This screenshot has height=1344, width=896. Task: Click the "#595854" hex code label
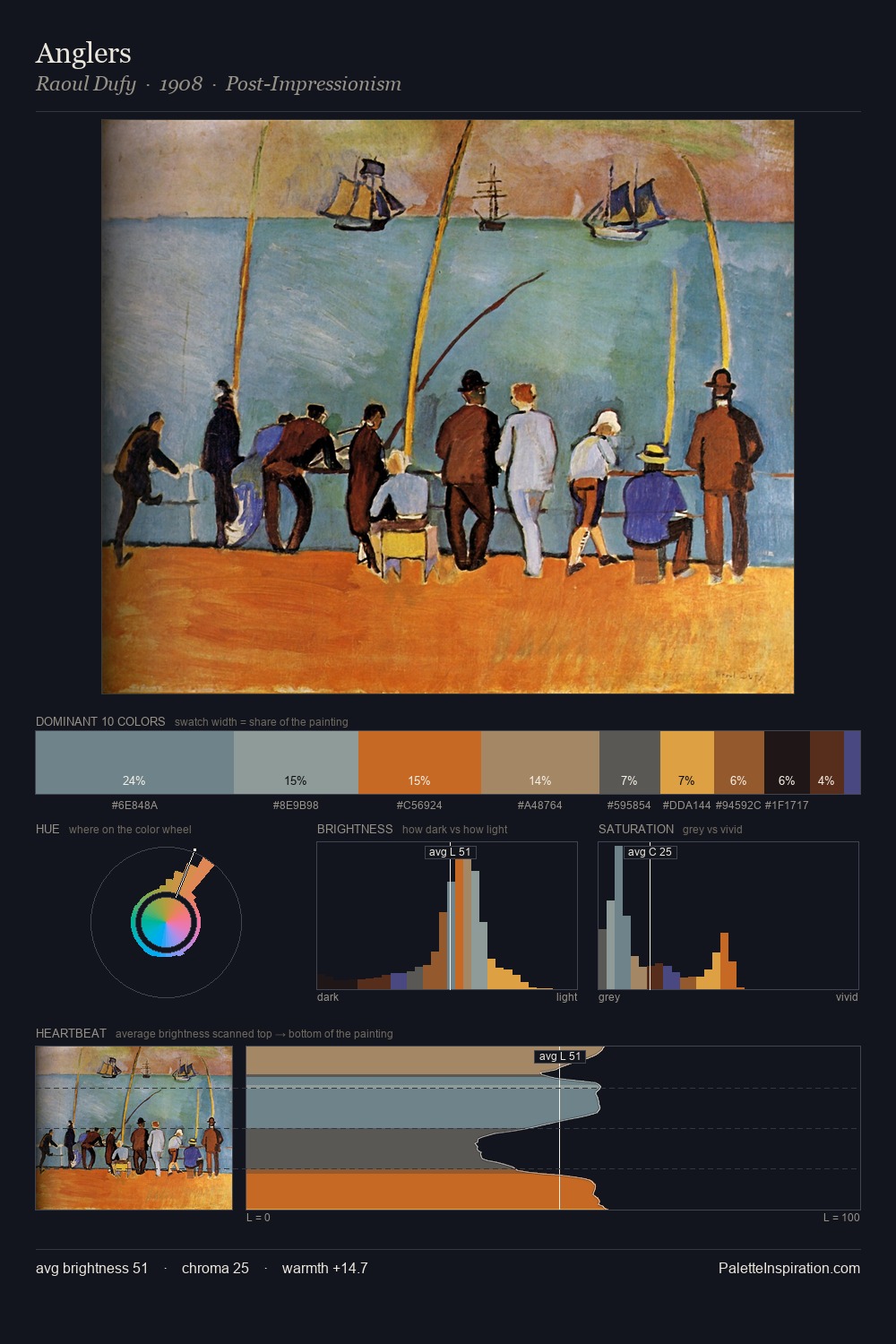click(x=629, y=806)
